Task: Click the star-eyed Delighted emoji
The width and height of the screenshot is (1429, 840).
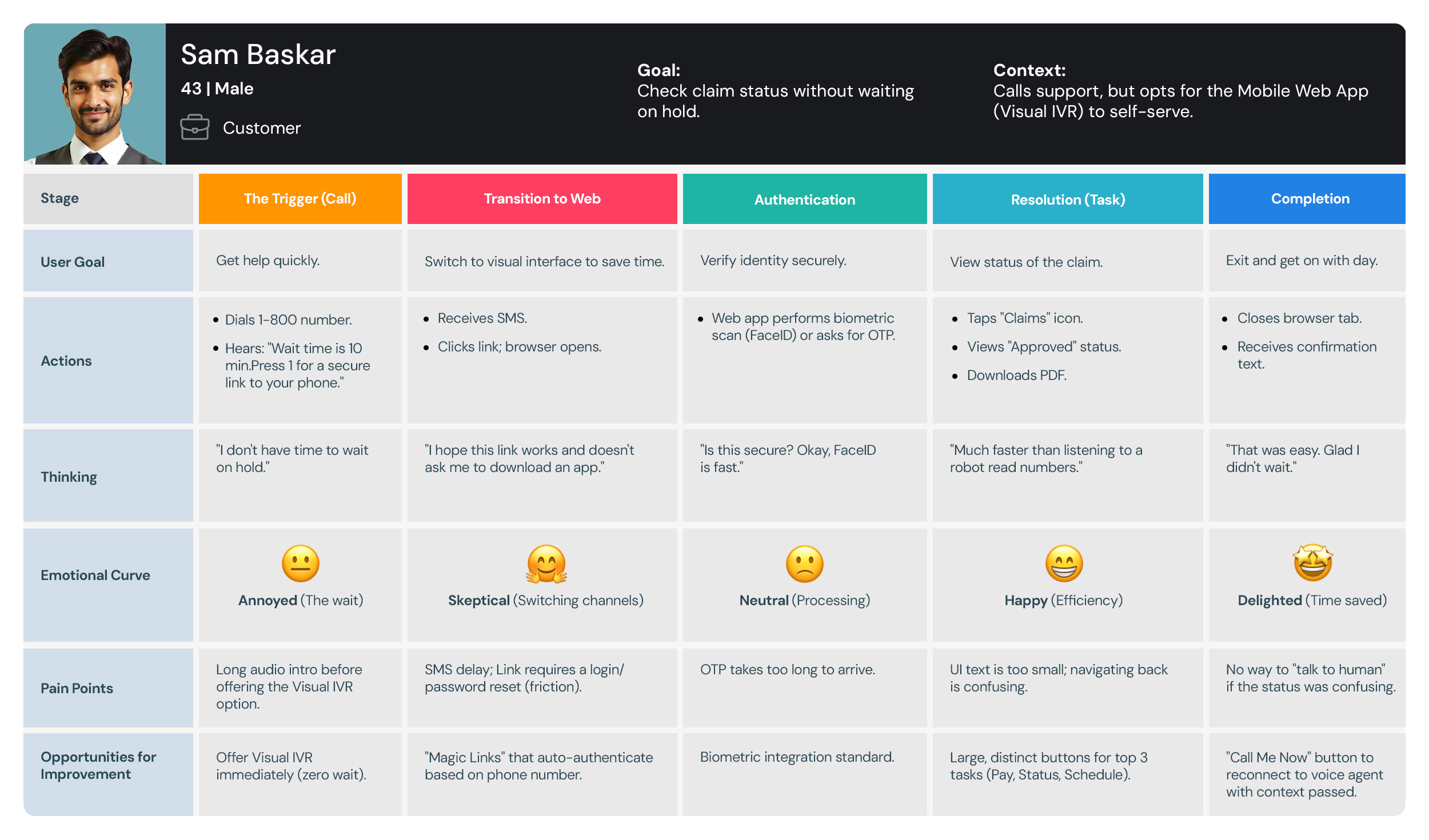Action: [1312, 562]
